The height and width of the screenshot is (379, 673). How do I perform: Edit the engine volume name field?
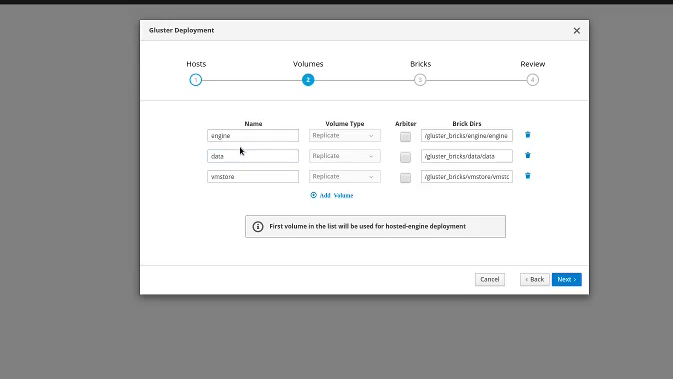pyautogui.click(x=253, y=136)
